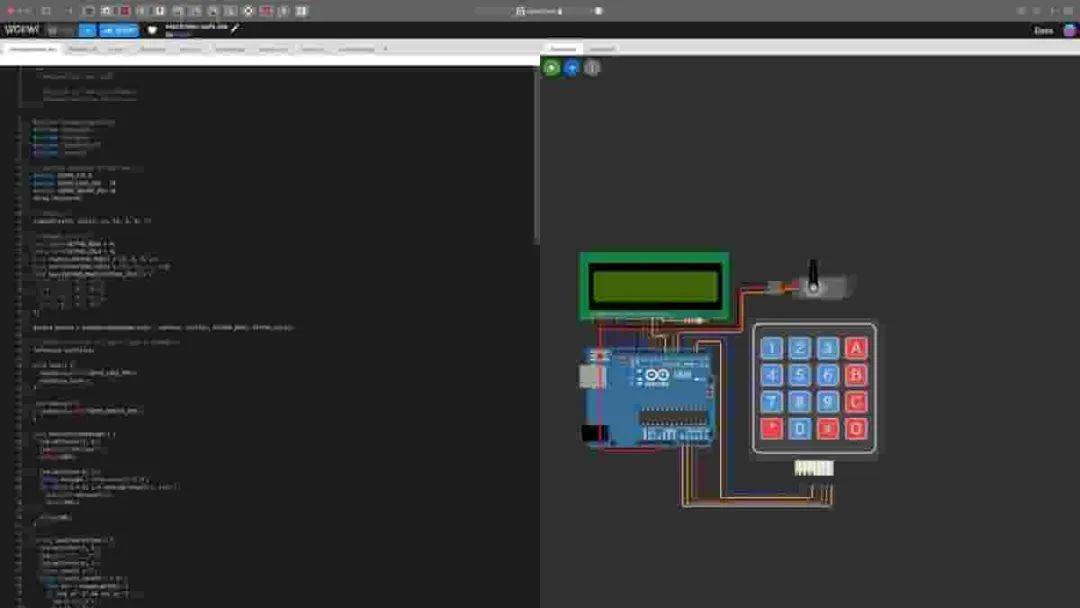Click the heart icon in the header
This screenshot has width=1080, height=608.
pyautogui.click(x=150, y=30)
